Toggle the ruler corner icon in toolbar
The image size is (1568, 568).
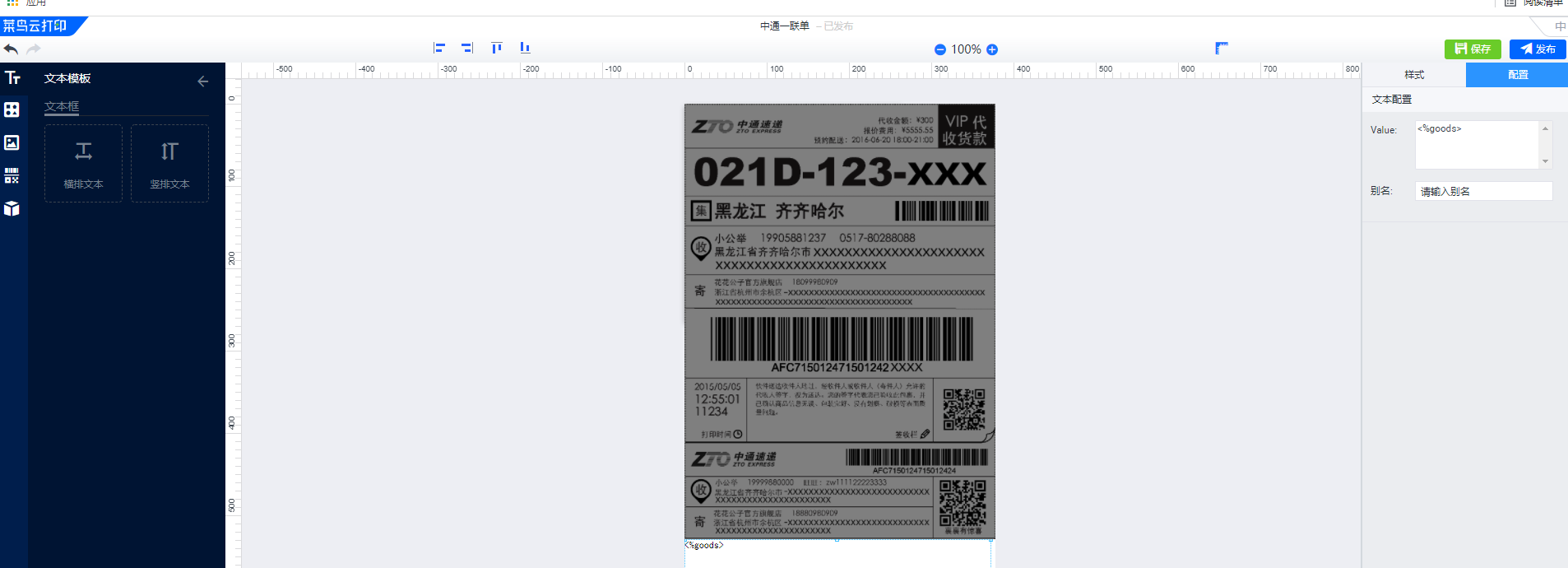click(1222, 49)
